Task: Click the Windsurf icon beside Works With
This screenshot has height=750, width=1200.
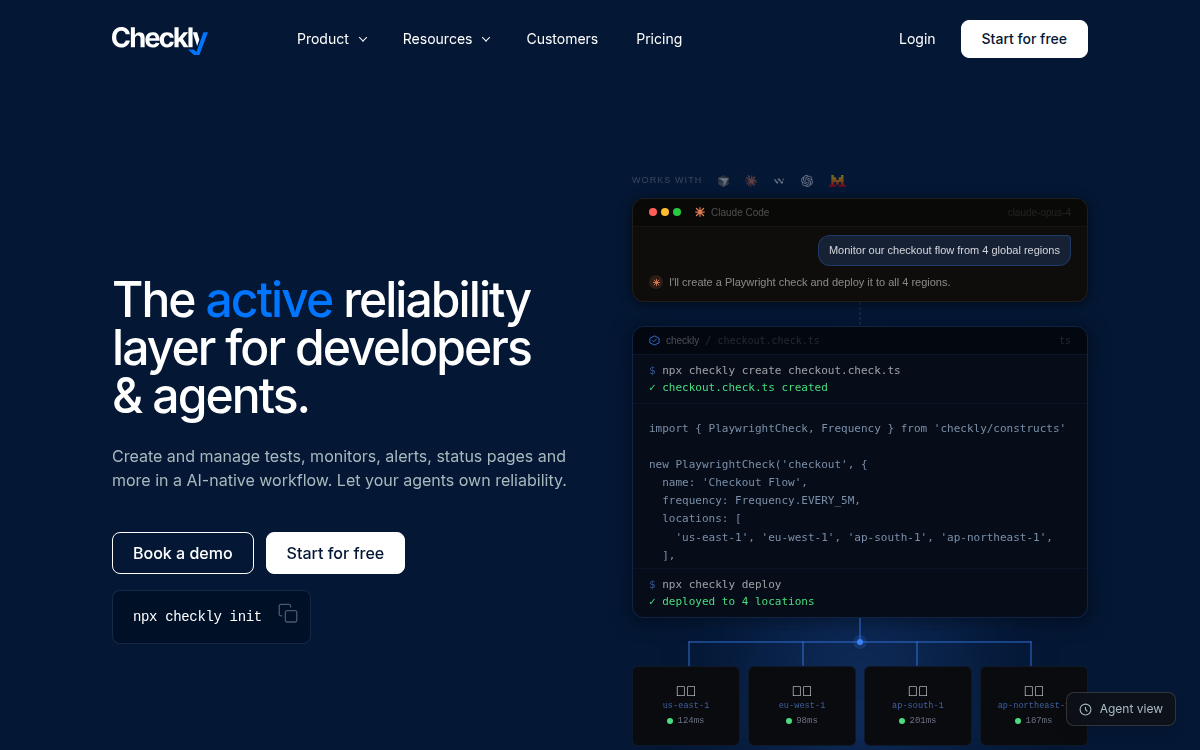Action: tap(779, 181)
